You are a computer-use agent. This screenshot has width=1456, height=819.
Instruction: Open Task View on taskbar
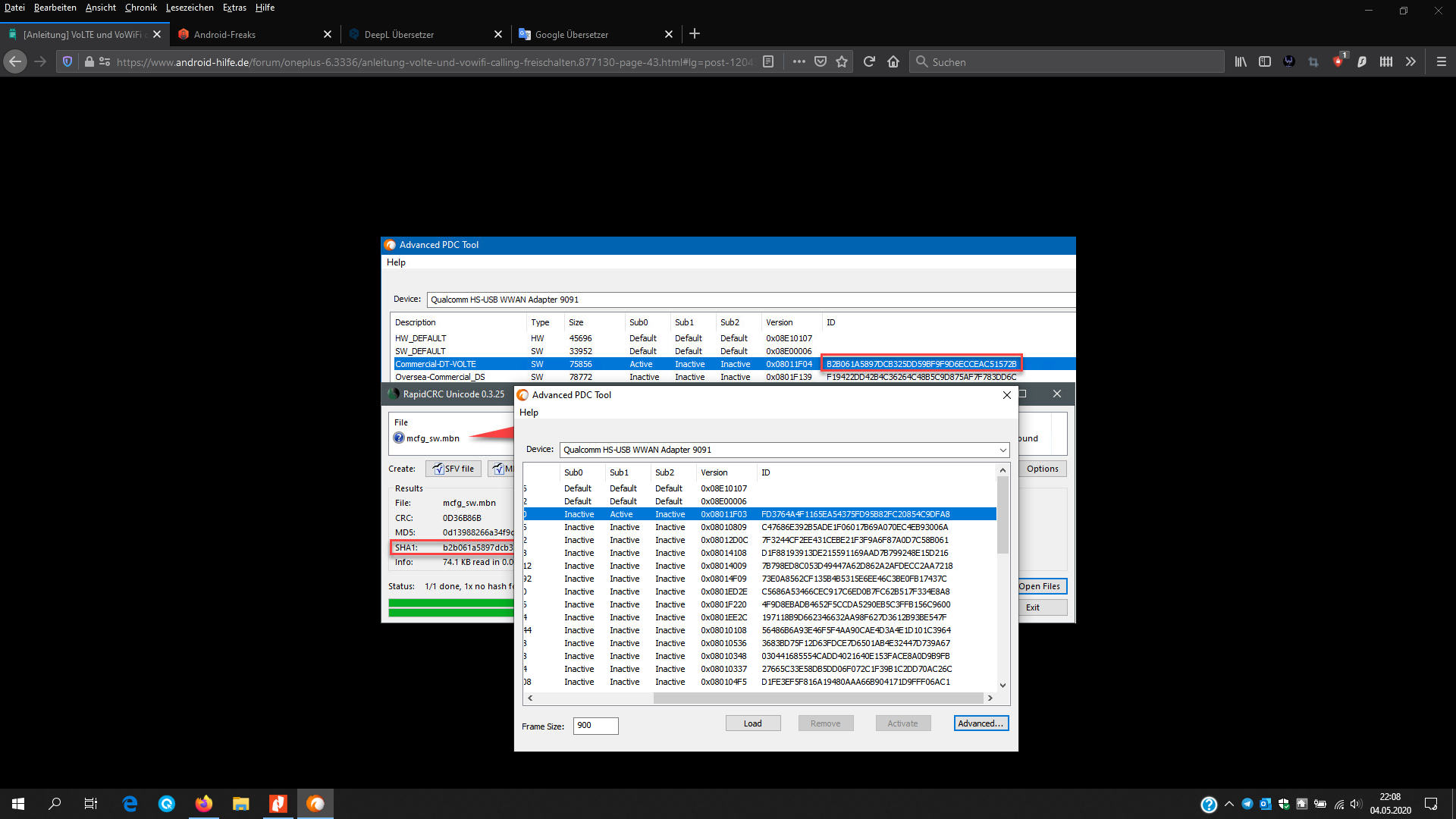point(91,804)
